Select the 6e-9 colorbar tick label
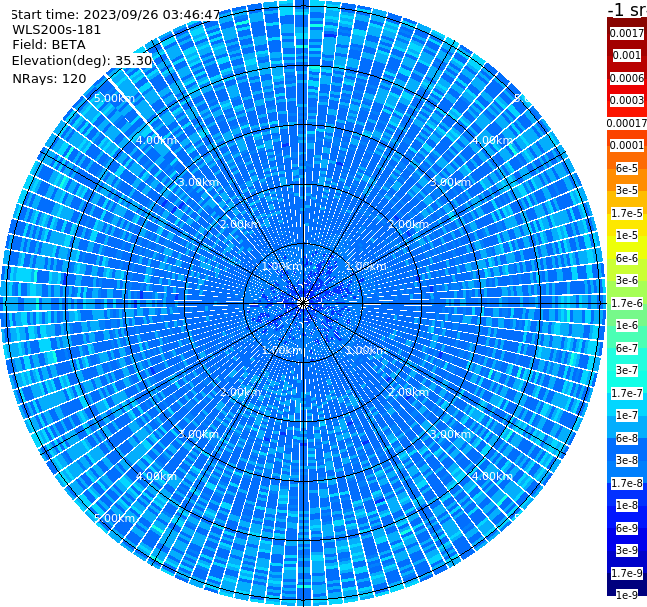Image resolution: width=647 pixels, height=607 pixels. pyautogui.click(x=627, y=528)
